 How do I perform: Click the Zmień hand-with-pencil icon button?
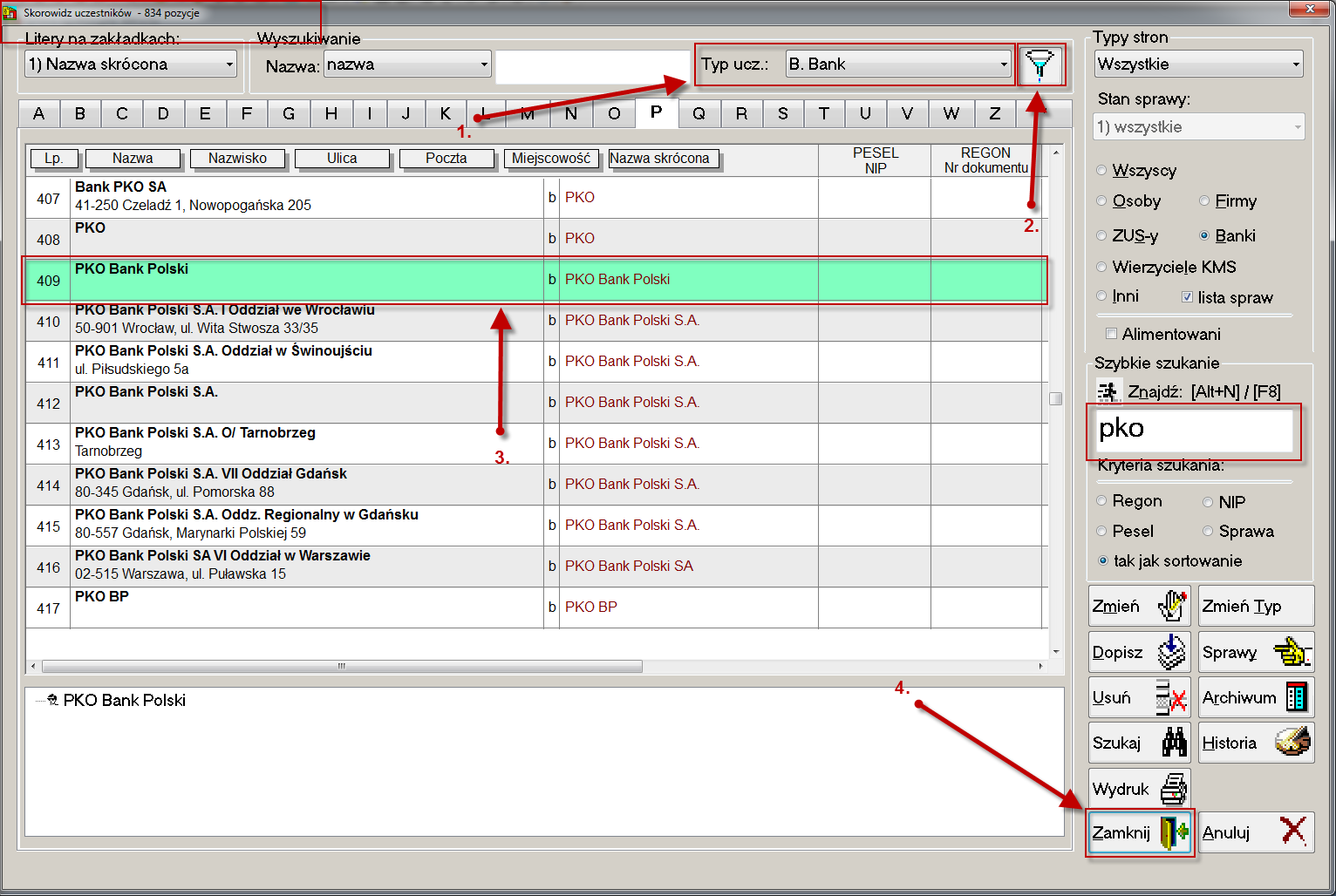pyautogui.click(x=1140, y=606)
